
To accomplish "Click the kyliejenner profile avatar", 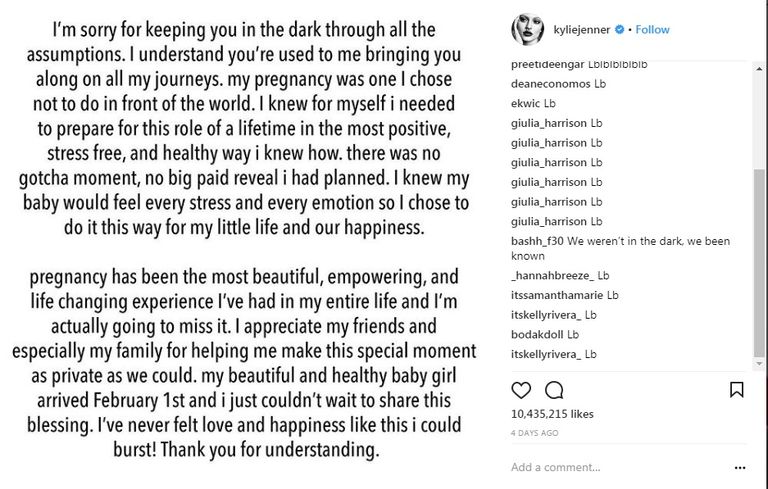I will 526,30.
